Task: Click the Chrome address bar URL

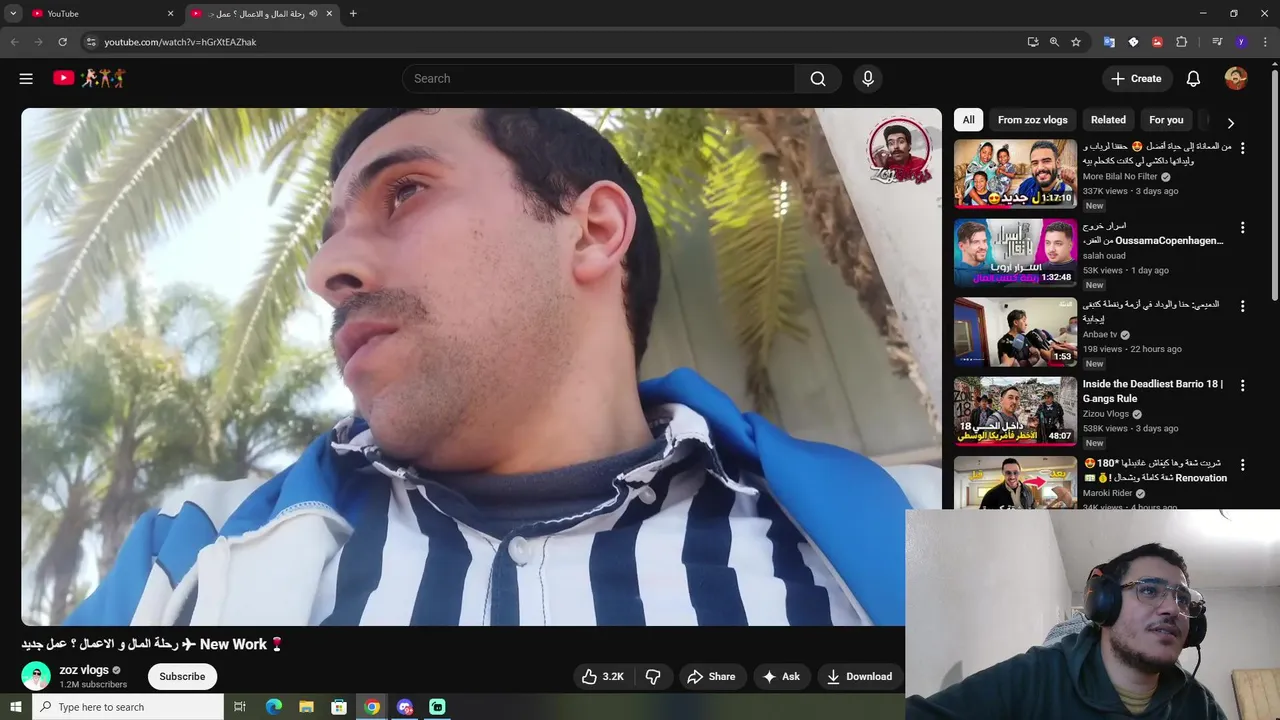Action: point(180,42)
